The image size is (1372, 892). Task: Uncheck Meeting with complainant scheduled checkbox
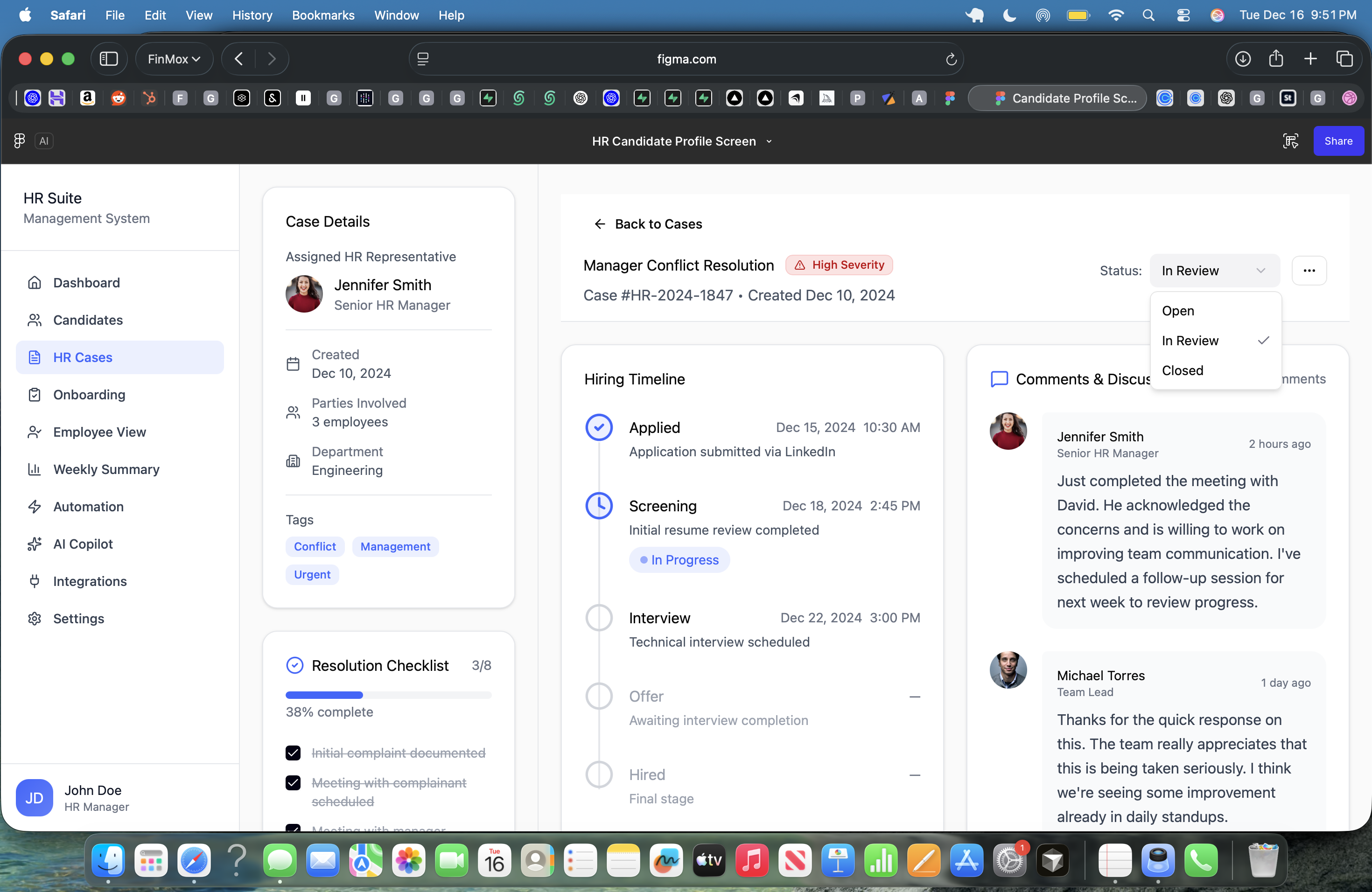(x=293, y=782)
